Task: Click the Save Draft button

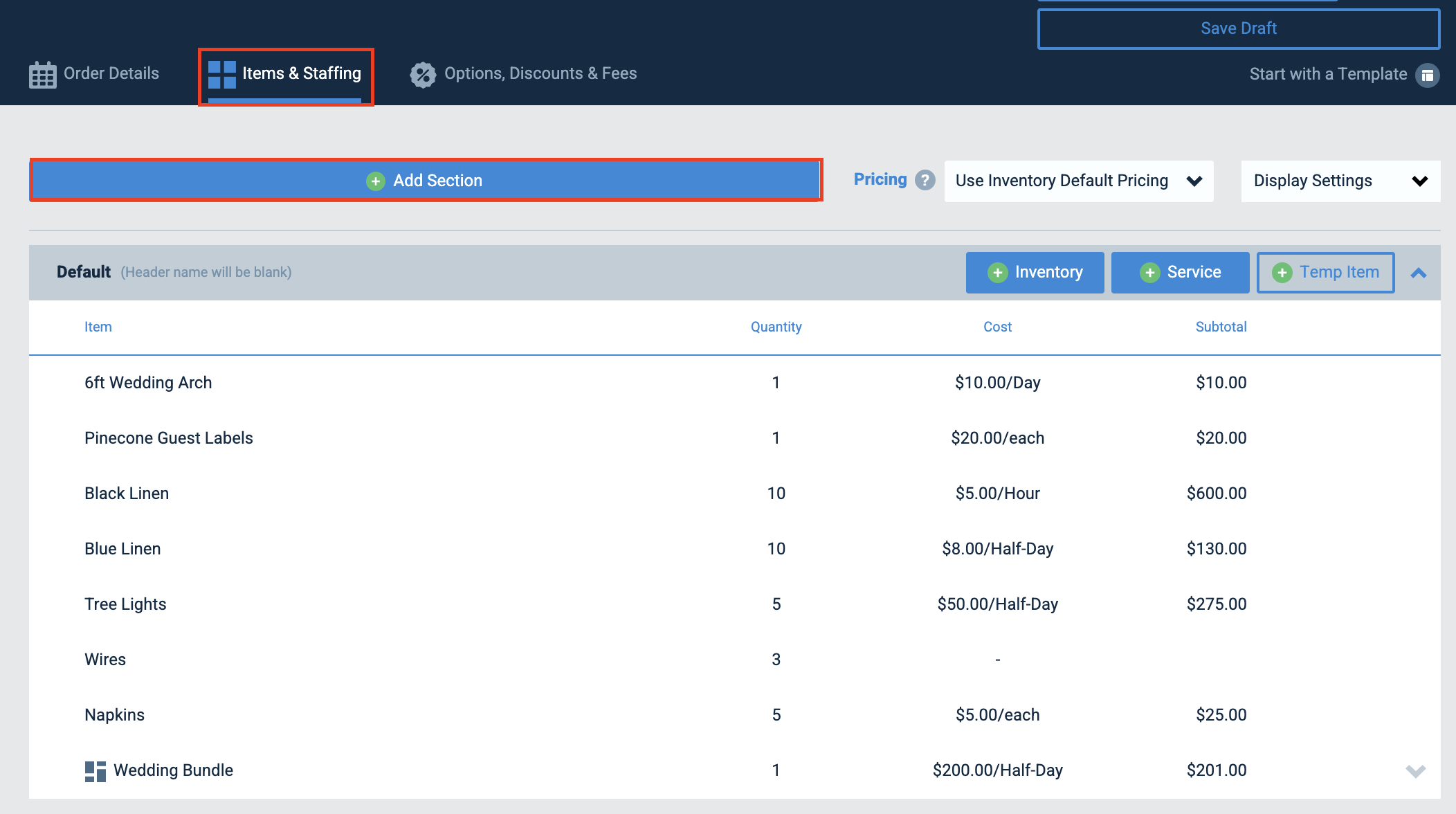Action: tap(1239, 28)
